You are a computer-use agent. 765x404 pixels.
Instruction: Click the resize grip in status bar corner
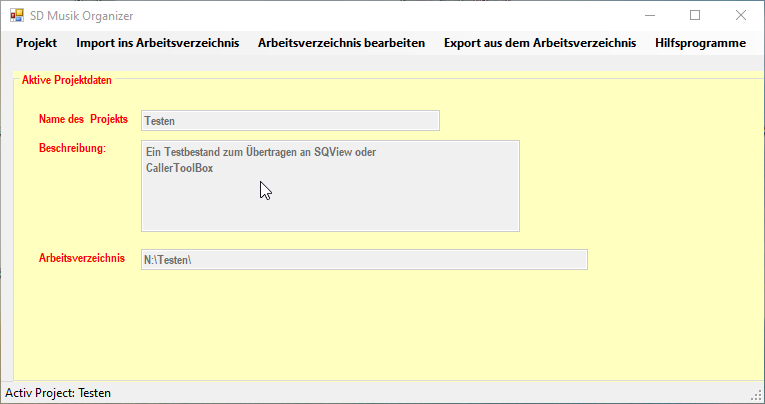point(756,395)
